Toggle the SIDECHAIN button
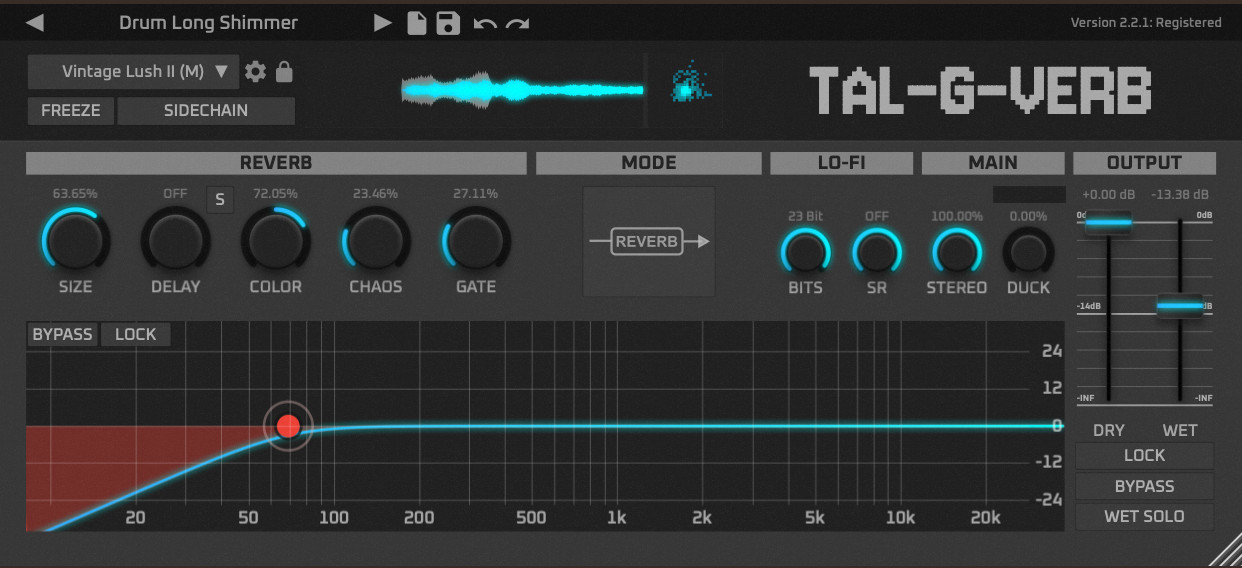 tap(206, 110)
